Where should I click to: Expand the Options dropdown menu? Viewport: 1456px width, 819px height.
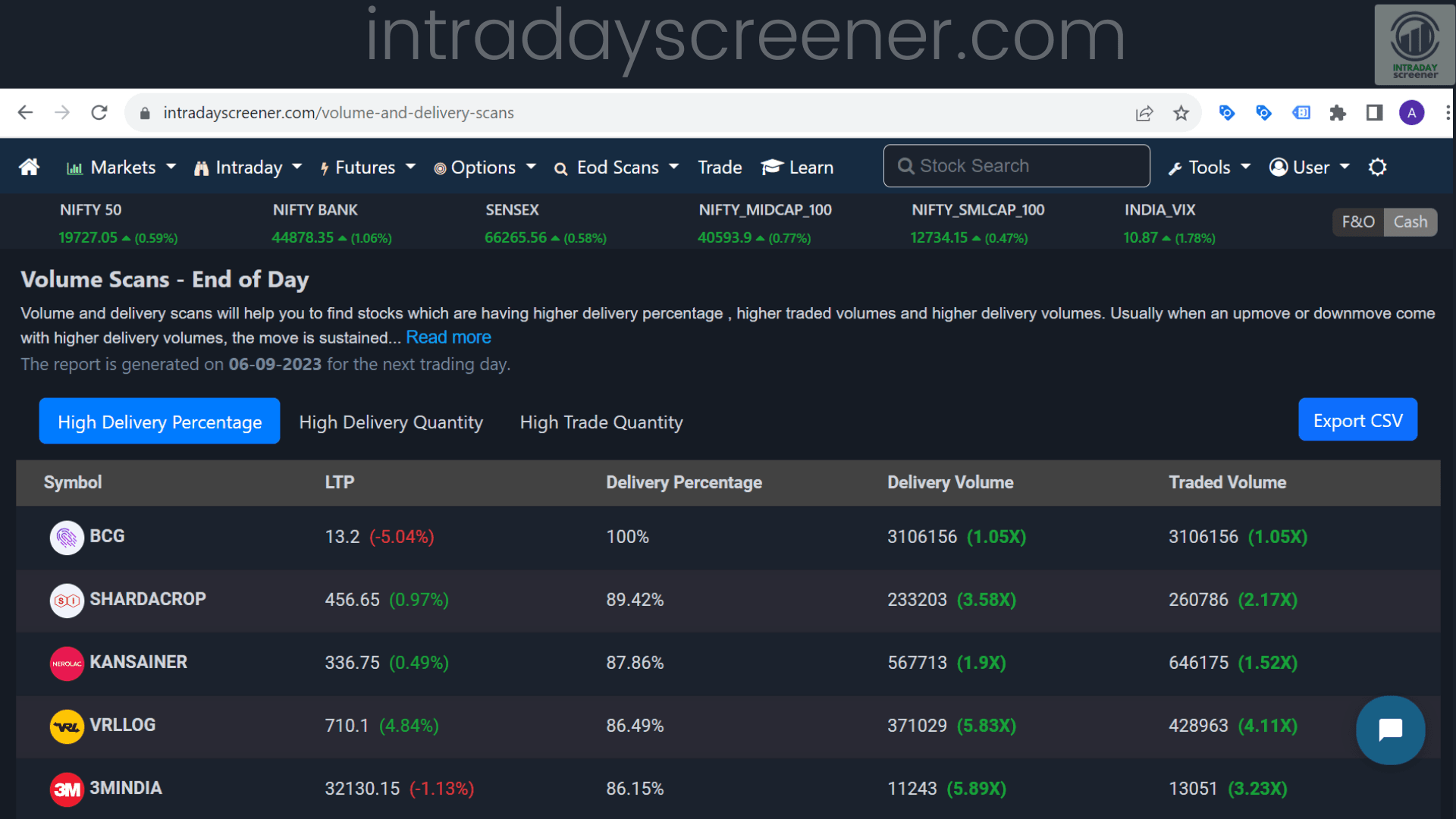point(485,168)
